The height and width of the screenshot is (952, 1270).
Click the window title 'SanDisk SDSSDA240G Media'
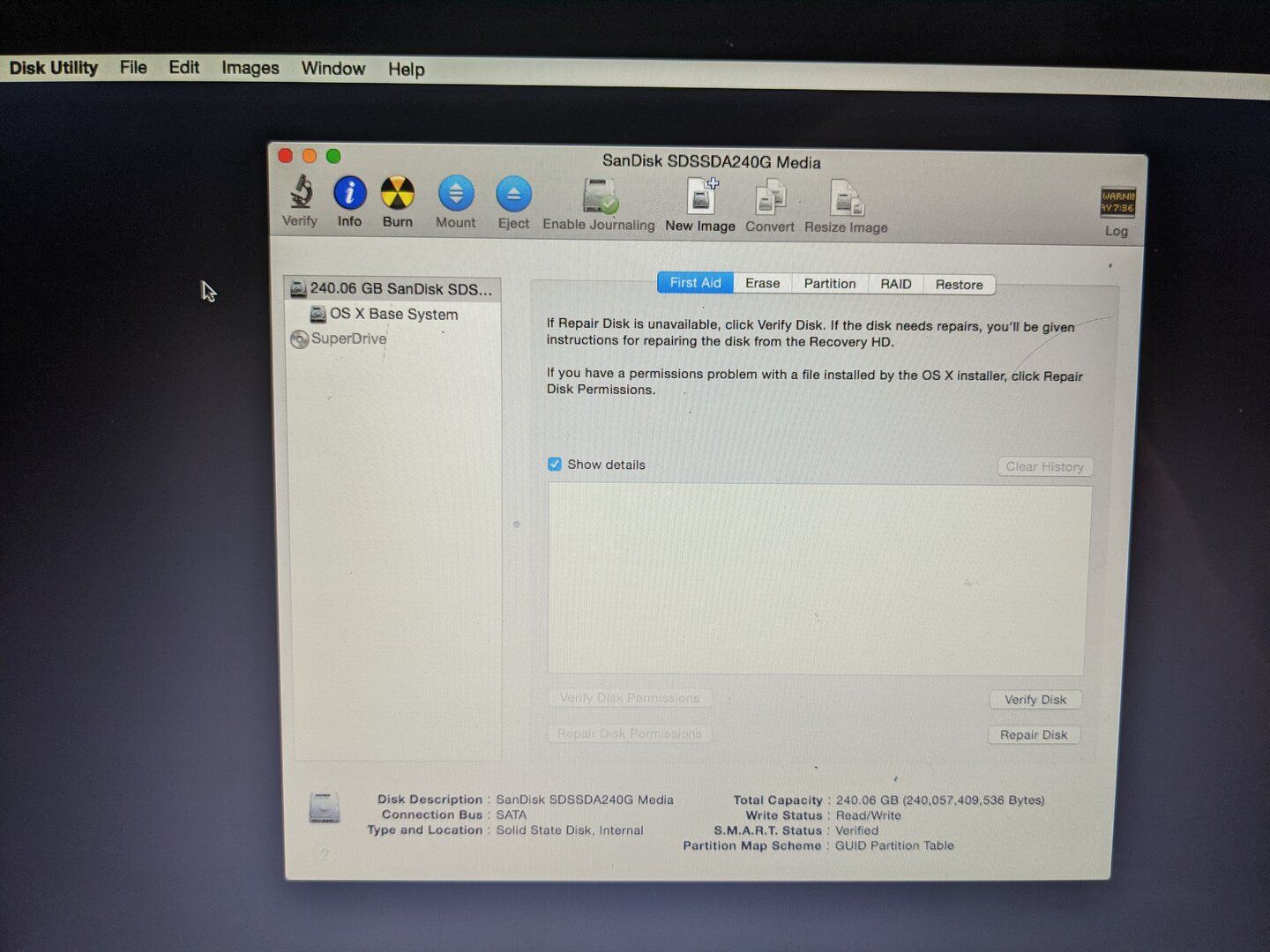[712, 162]
